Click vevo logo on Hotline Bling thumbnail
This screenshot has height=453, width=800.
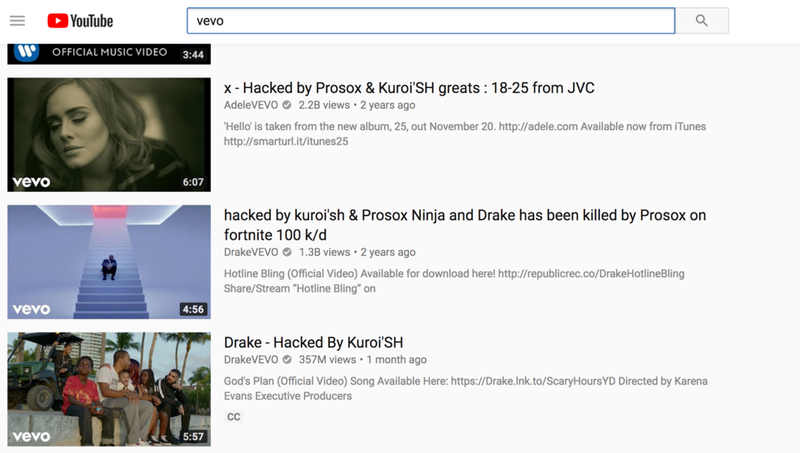coord(31,309)
